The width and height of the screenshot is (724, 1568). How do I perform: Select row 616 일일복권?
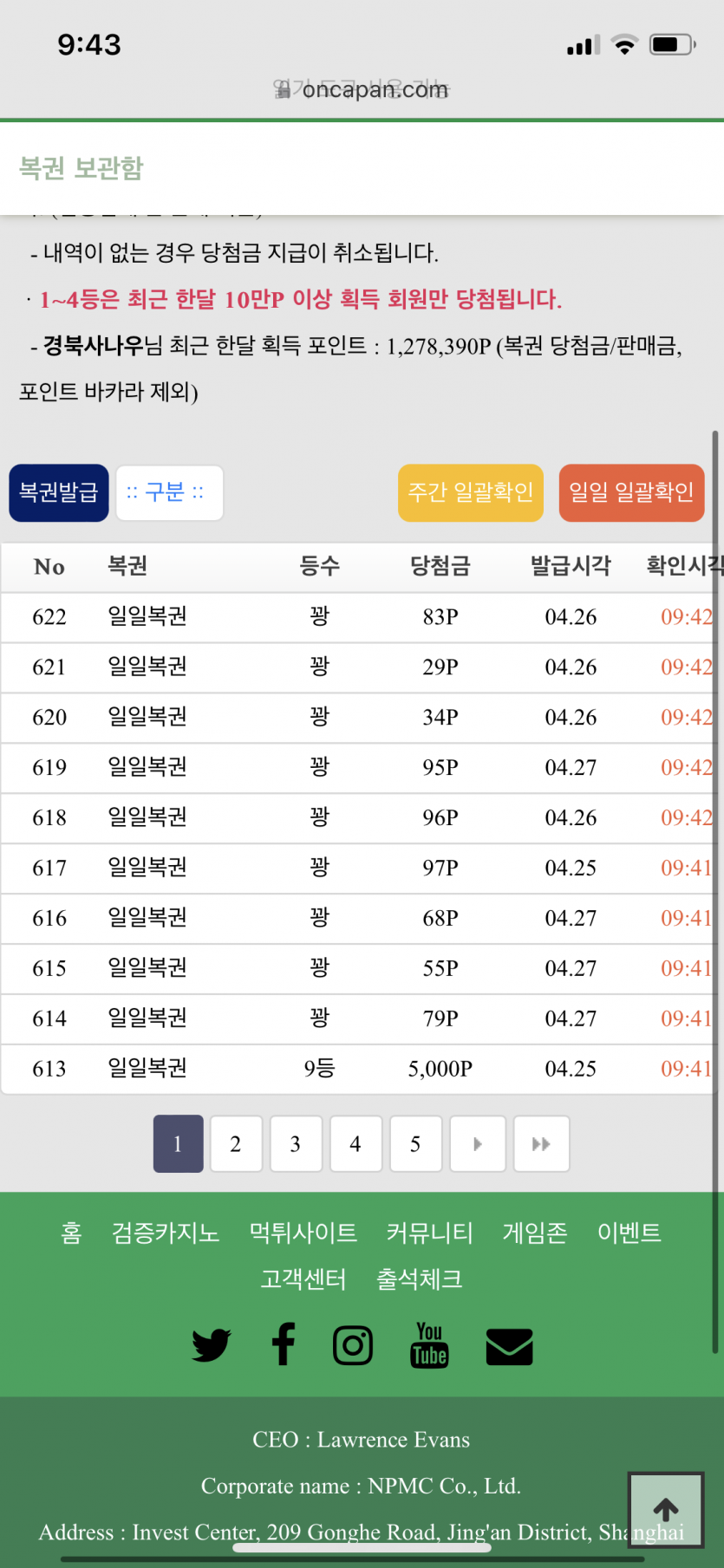(357, 919)
